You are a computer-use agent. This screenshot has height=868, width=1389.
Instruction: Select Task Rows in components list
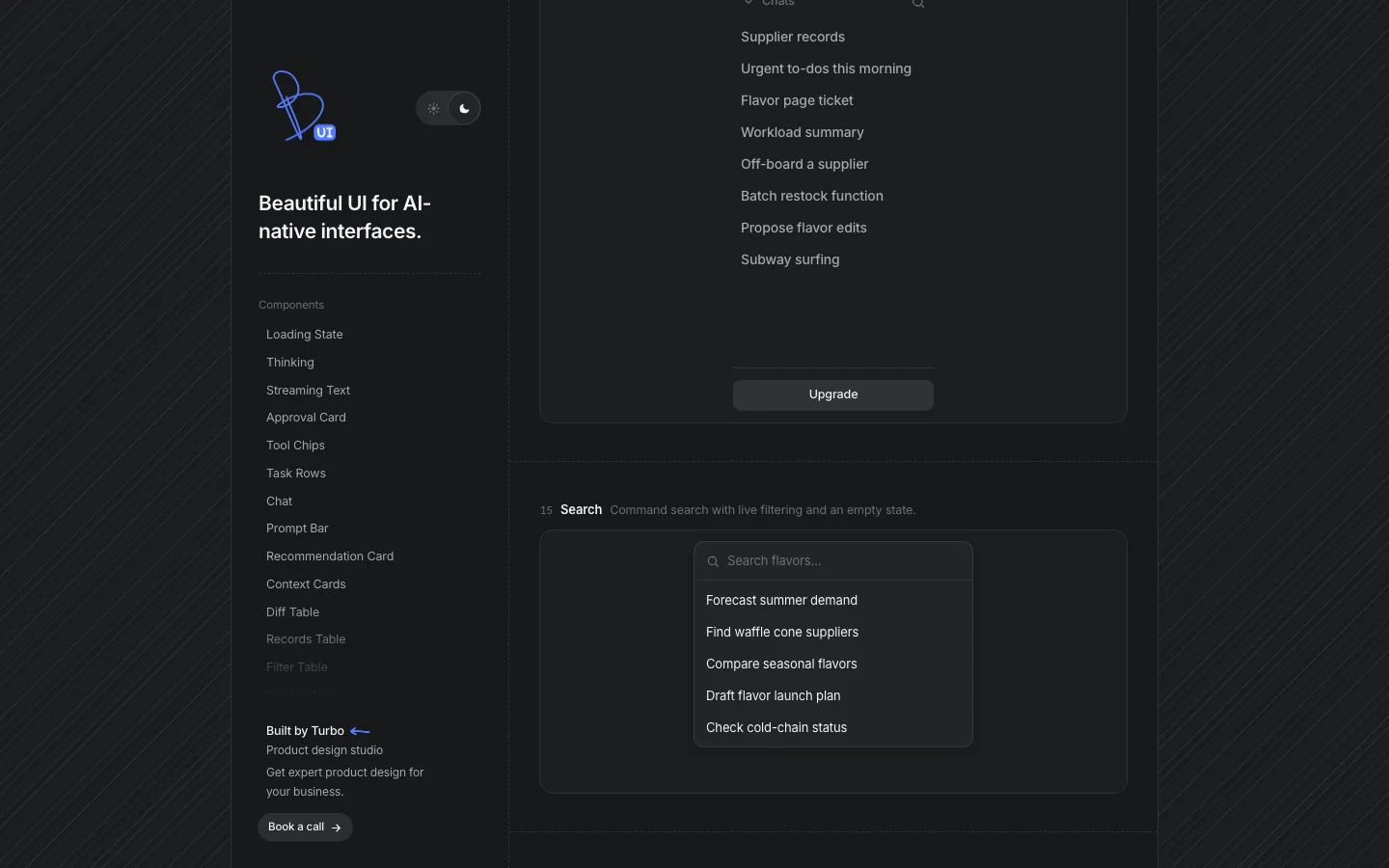pos(296,474)
